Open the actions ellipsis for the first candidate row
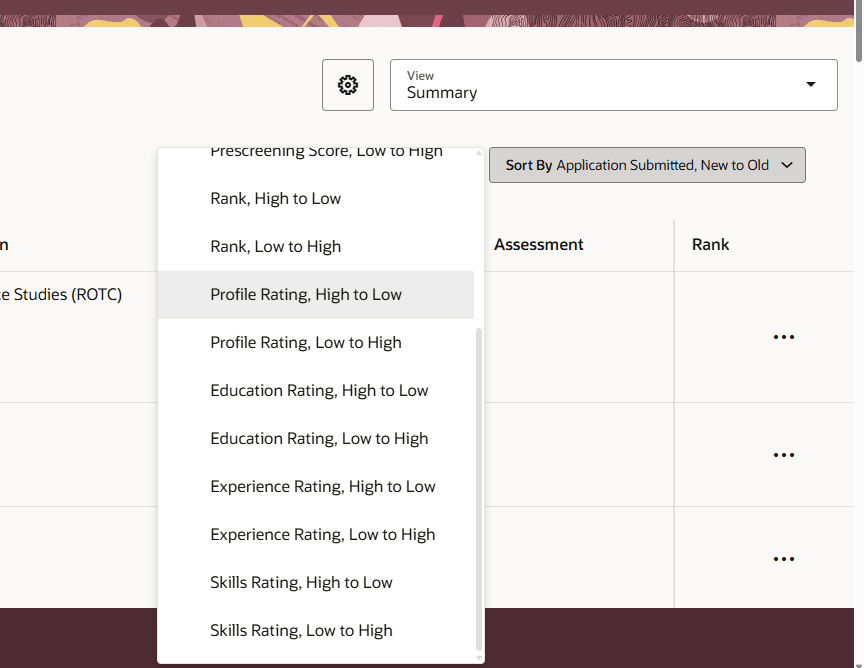Viewport: 864px width, 668px height. click(x=784, y=336)
